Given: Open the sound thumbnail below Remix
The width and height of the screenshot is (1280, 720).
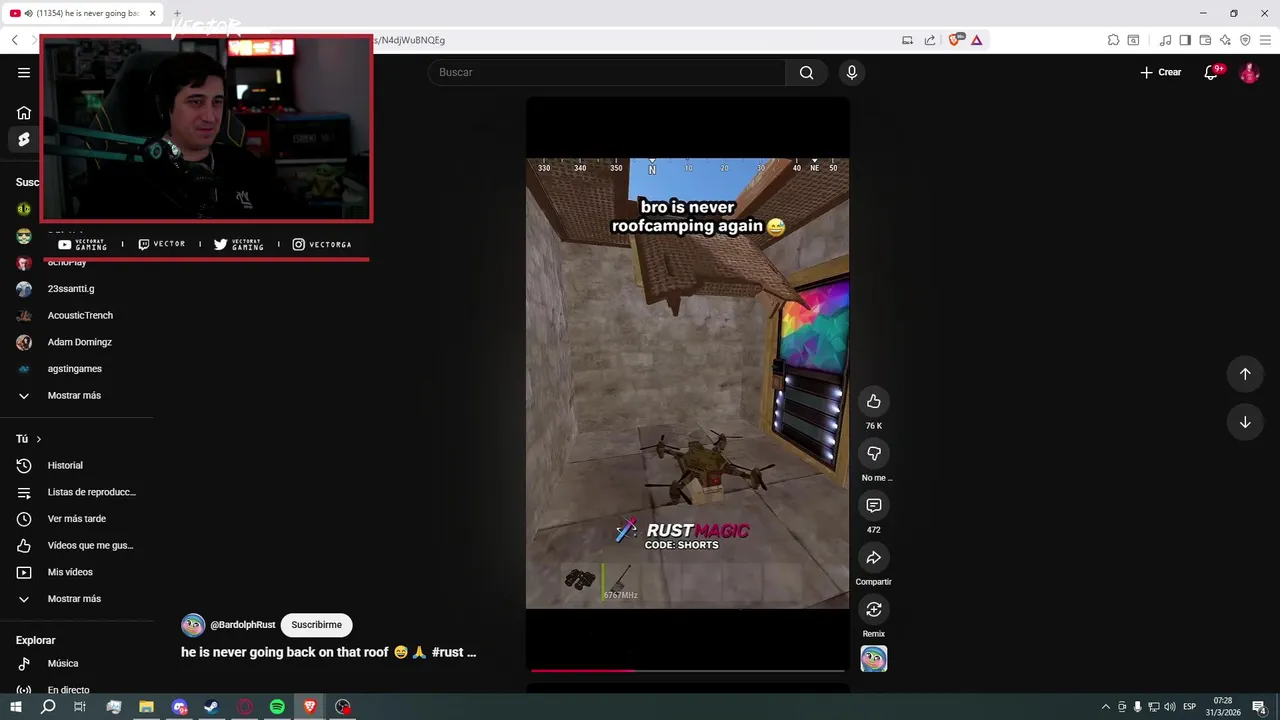Looking at the screenshot, I should click(873, 659).
